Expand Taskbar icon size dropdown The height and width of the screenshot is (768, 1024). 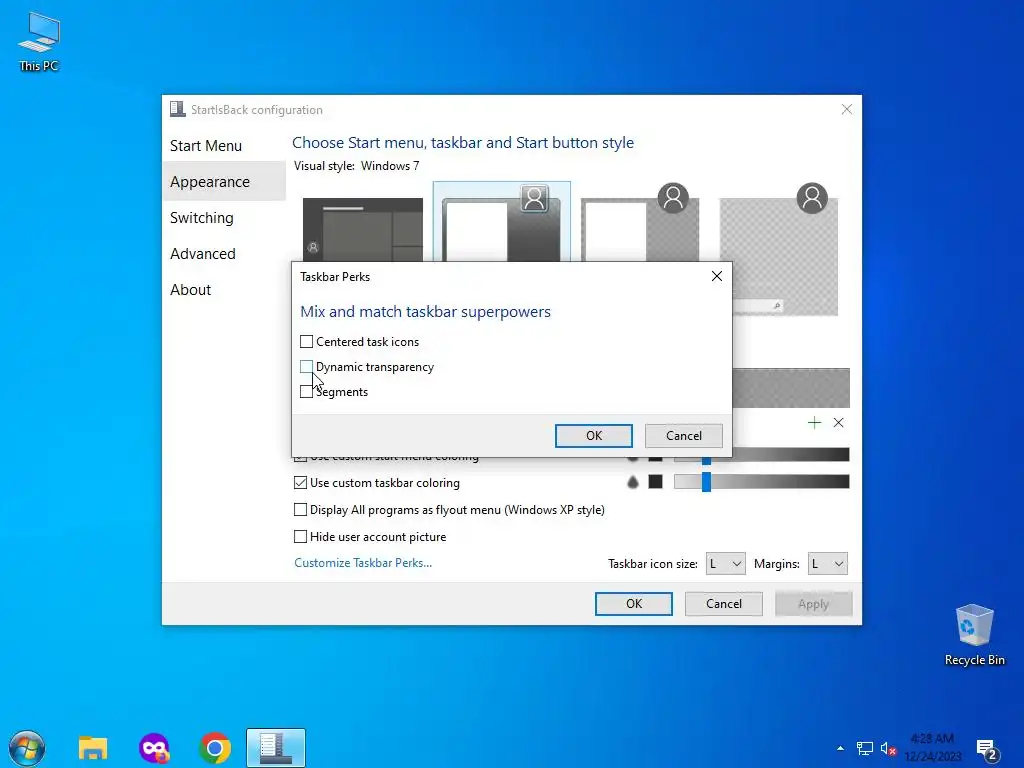[726, 564]
